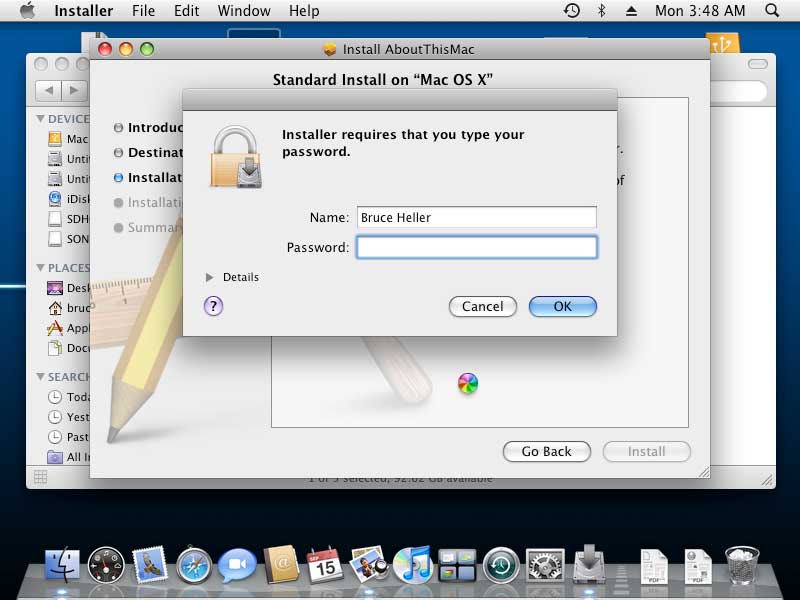The width and height of the screenshot is (800, 600).
Task: Click the Finder forward navigation arrow
Action: (74, 90)
